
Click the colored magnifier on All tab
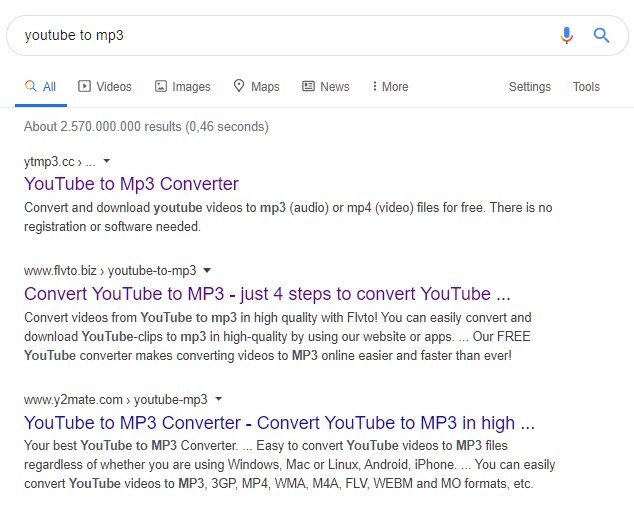[31, 86]
